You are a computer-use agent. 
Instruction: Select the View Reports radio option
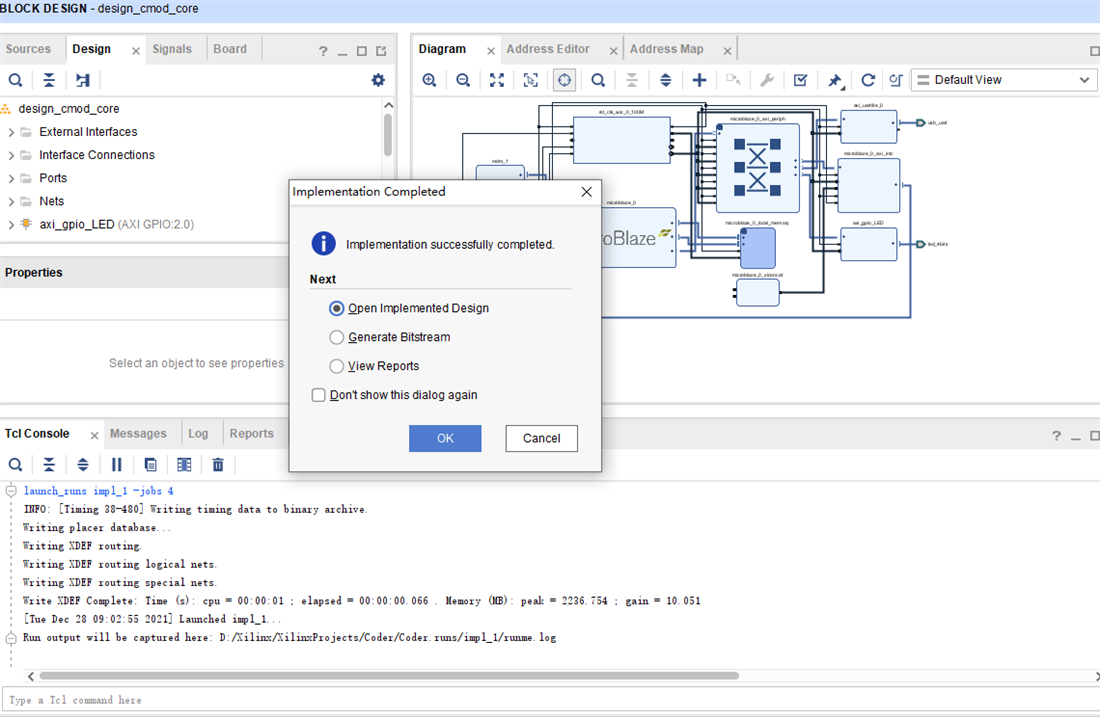pos(337,366)
